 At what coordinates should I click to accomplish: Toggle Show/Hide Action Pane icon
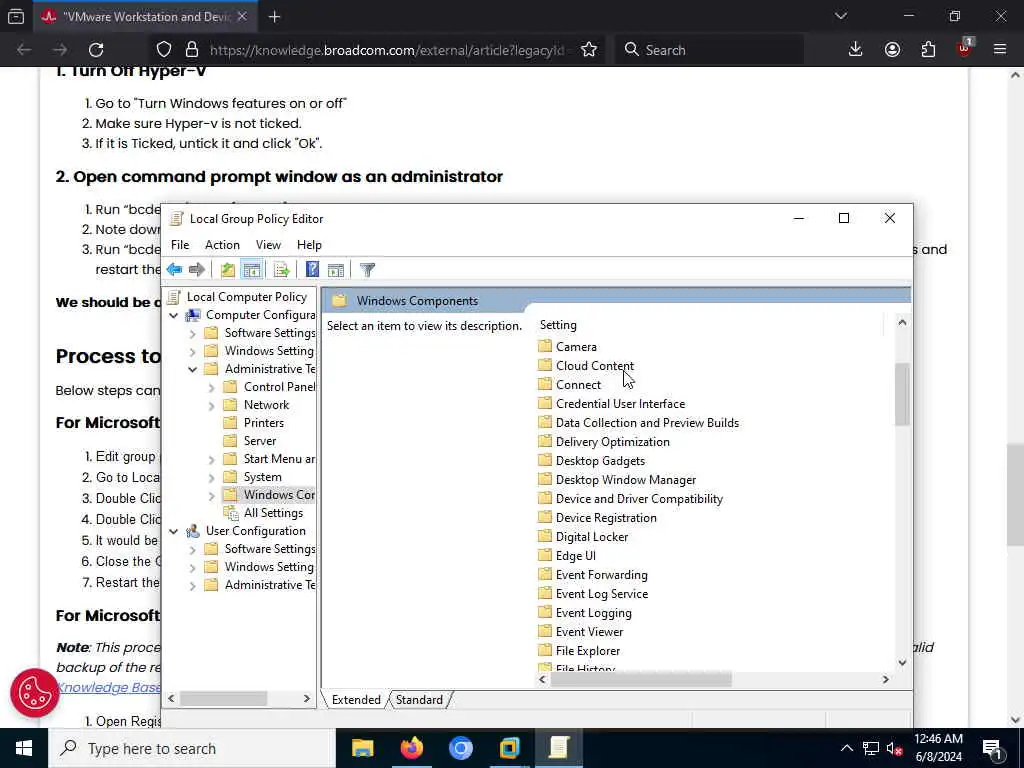(336, 270)
